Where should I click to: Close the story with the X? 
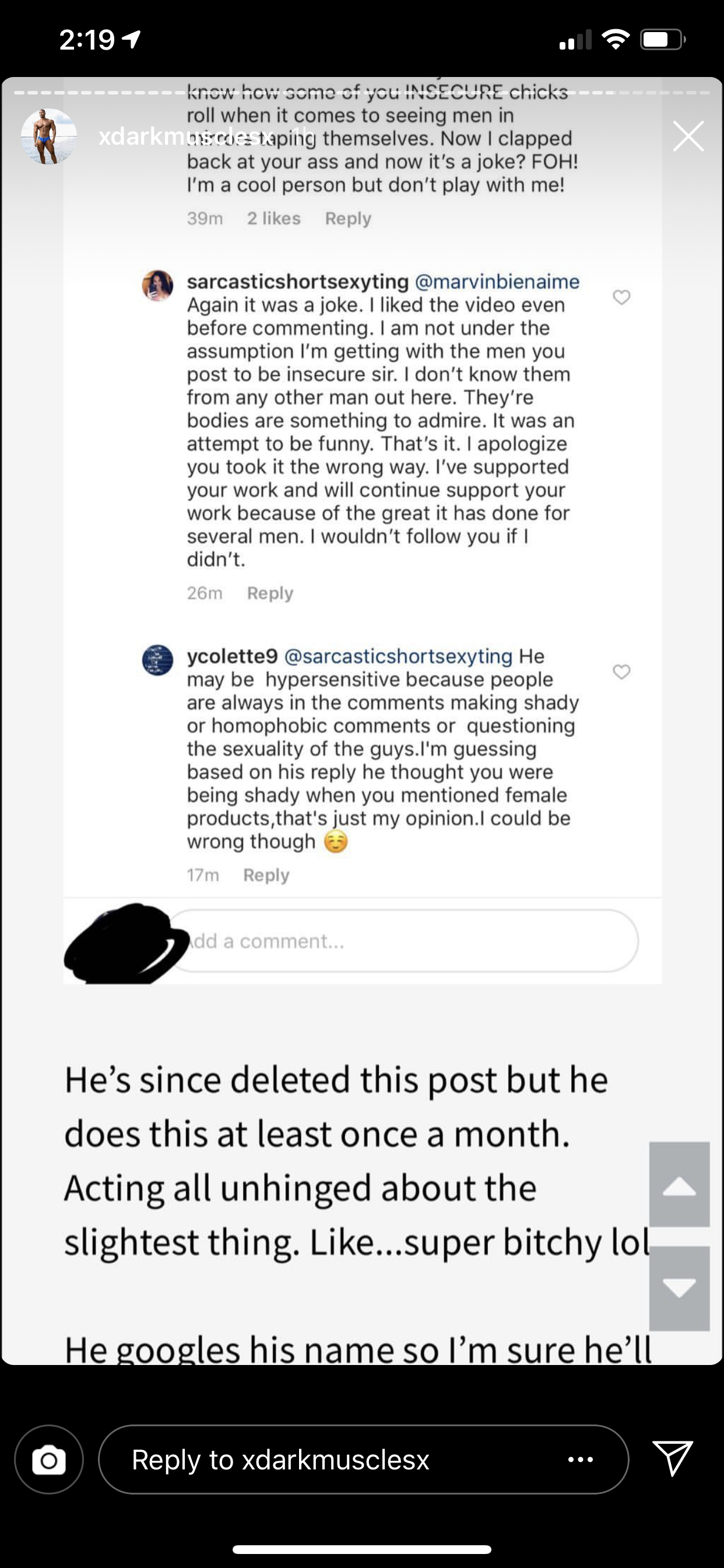(x=688, y=135)
